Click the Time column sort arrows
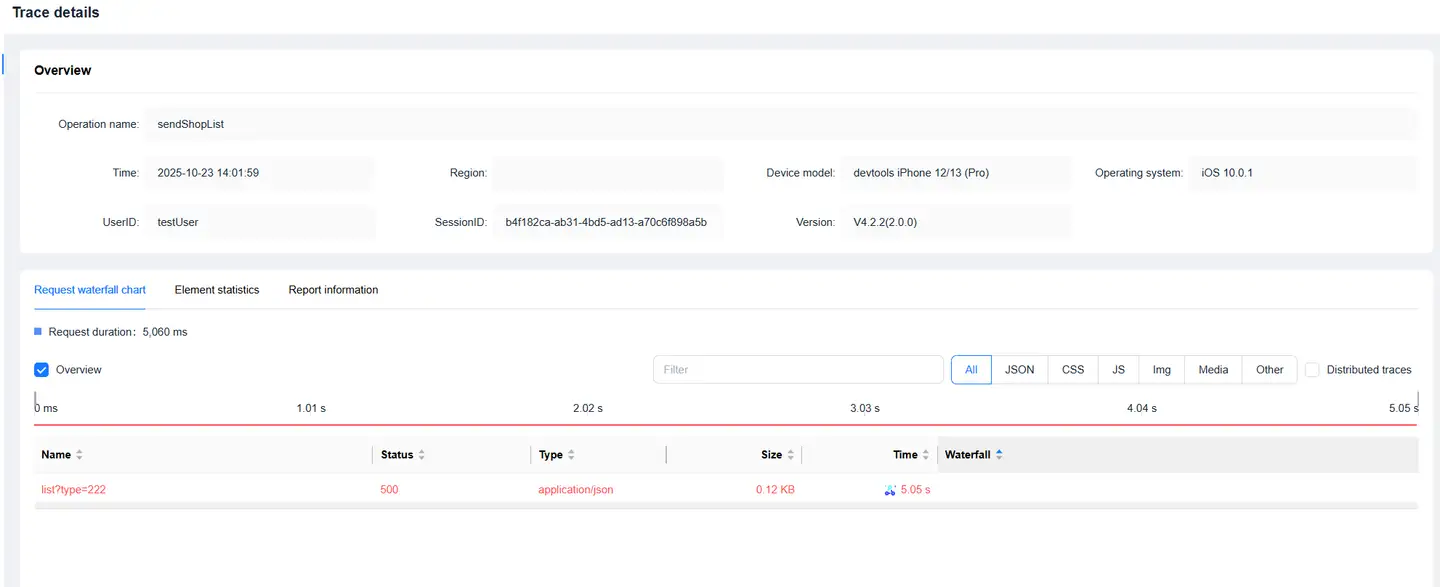 (x=926, y=455)
